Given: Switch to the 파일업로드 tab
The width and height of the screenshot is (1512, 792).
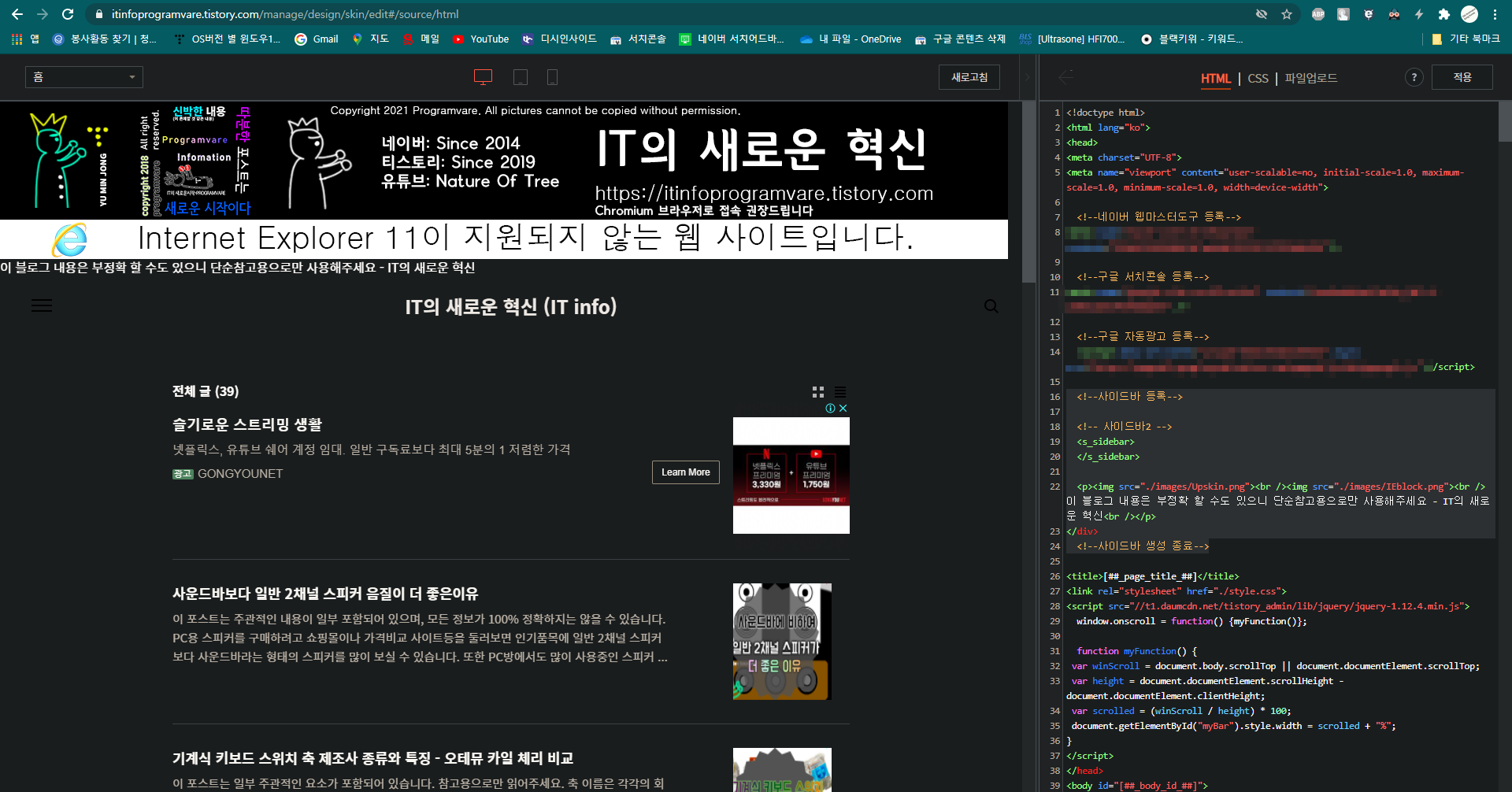Looking at the screenshot, I should pyautogui.click(x=1310, y=78).
